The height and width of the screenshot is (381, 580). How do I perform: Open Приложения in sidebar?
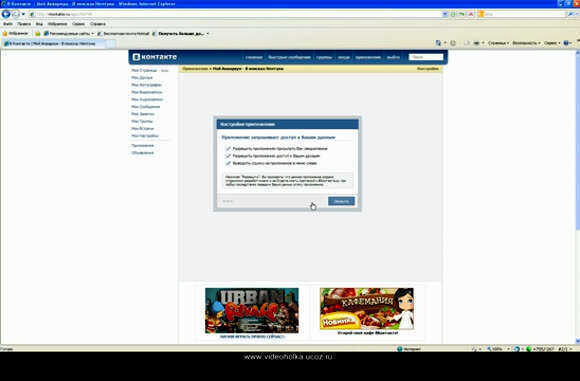click(x=142, y=145)
